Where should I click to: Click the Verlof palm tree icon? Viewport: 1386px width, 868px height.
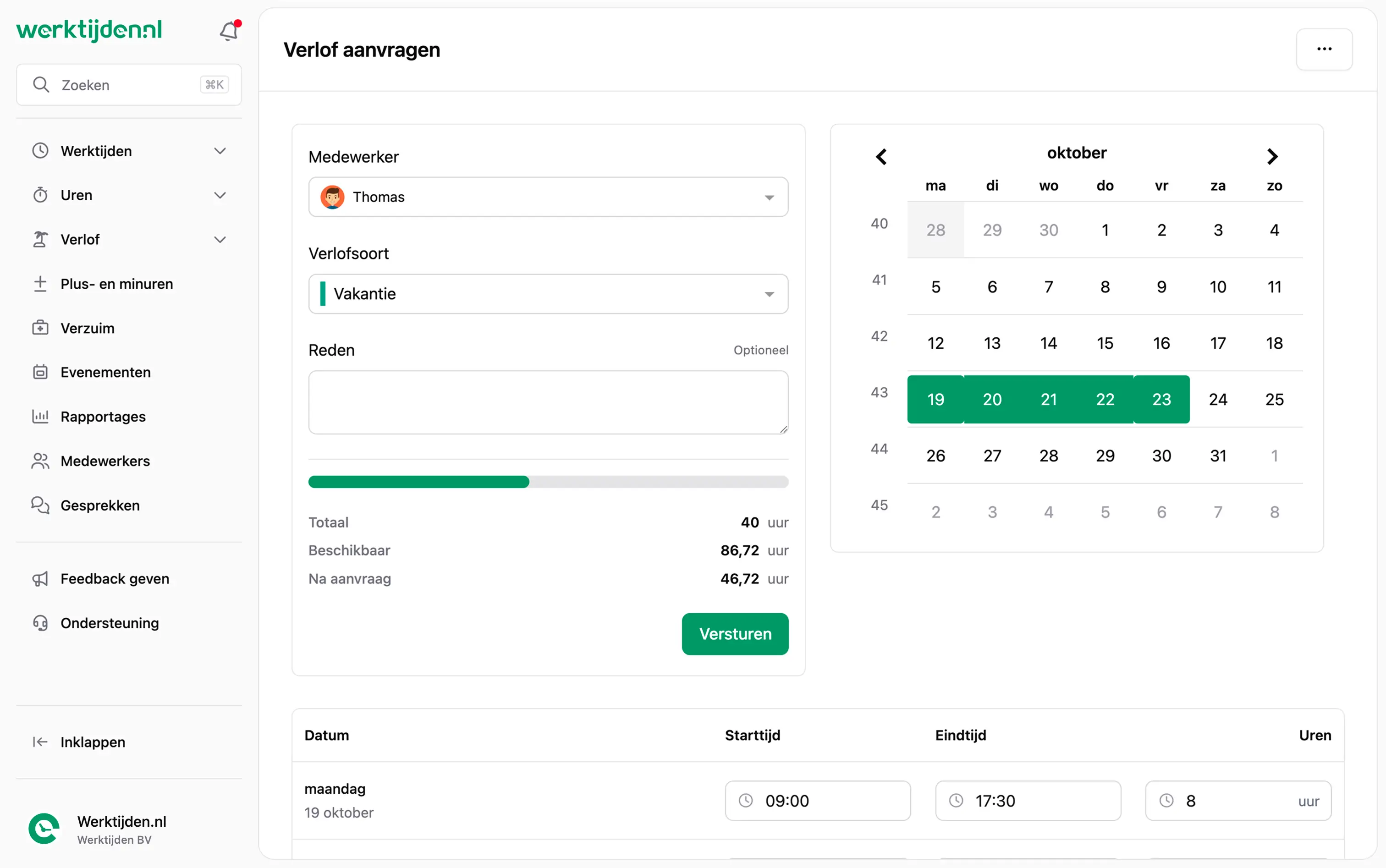tap(40, 239)
